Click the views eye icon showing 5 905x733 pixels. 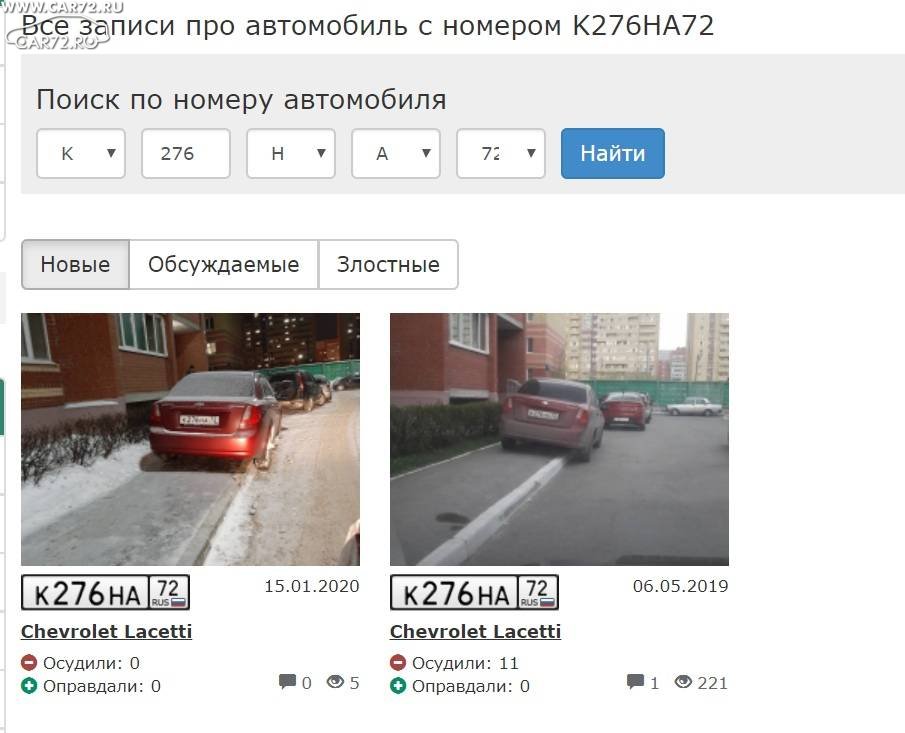pyautogui.click(x=335, y=682)
